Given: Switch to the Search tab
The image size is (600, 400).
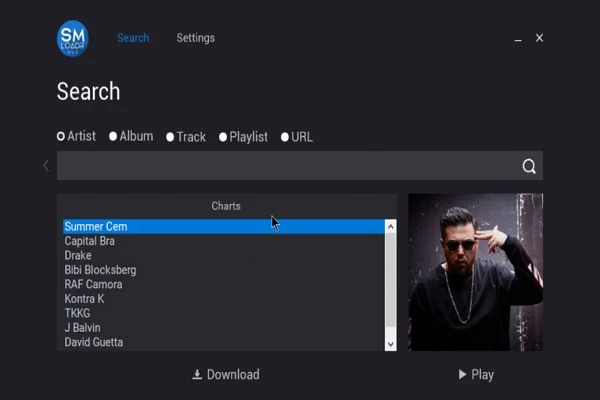Looking at the screenshot, I should (133, 38).
